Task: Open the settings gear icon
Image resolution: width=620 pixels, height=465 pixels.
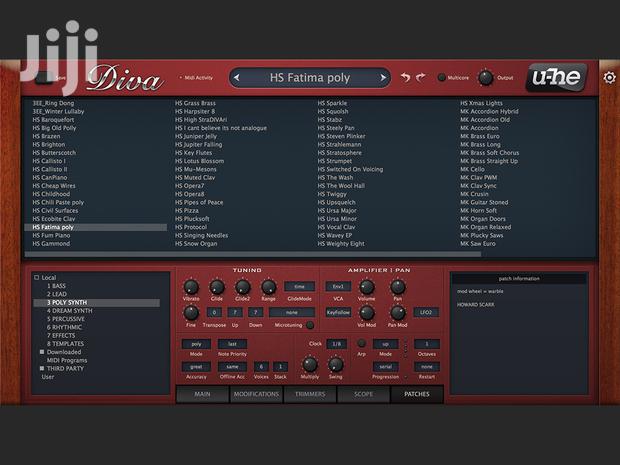Action: tap(609, 78)
